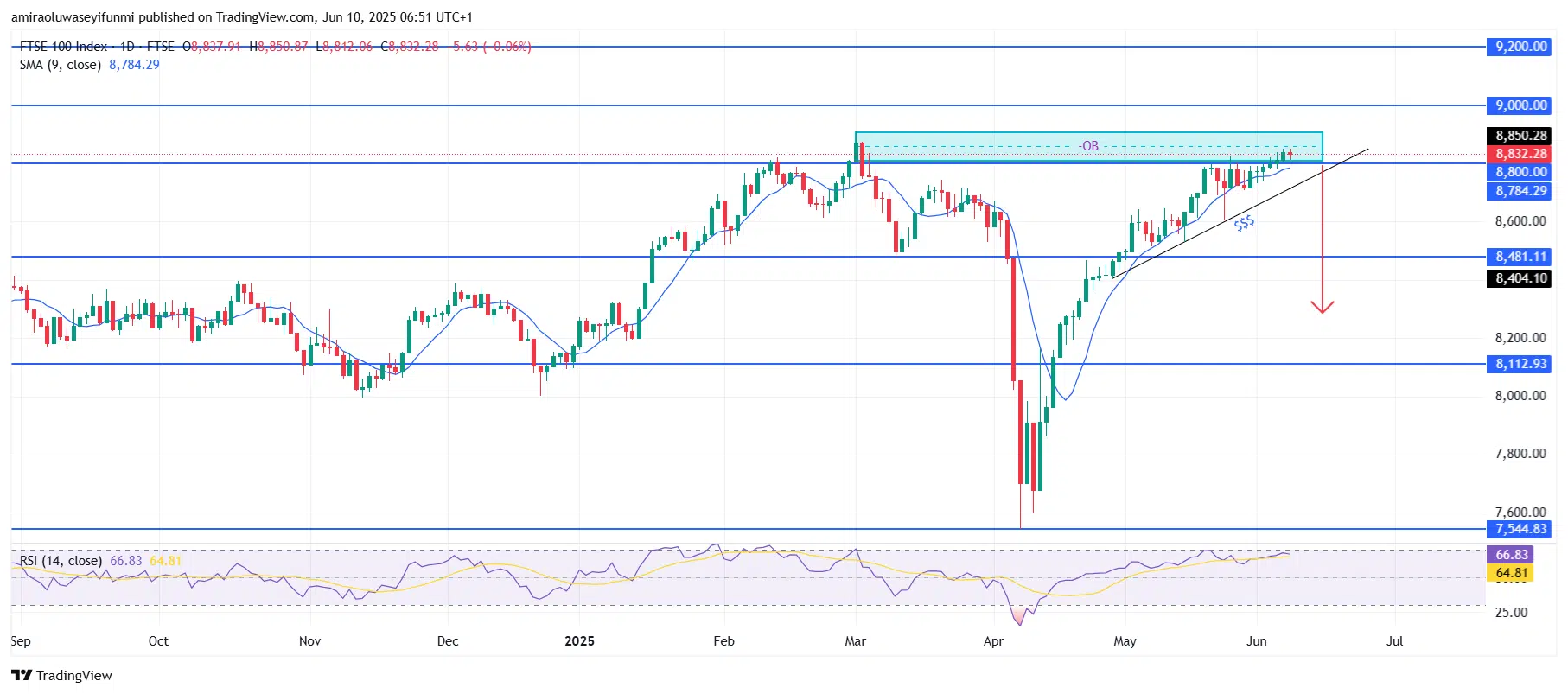The height and width of the screenshot is (694, 1568).
Task: Click the 25.00 RSI axis tick
Action: (x=1512, y=613)
